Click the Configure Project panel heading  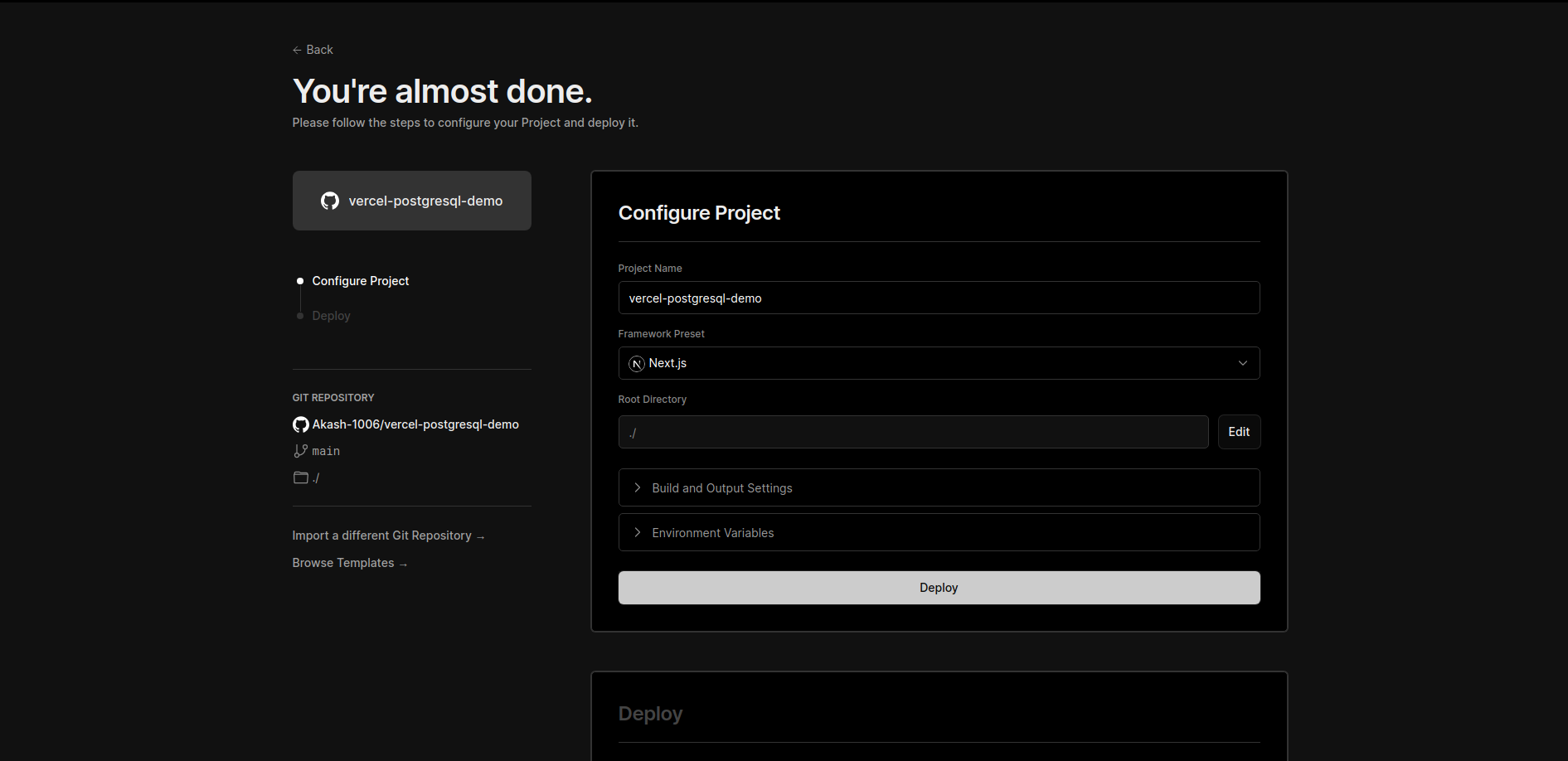click(699, 213)
